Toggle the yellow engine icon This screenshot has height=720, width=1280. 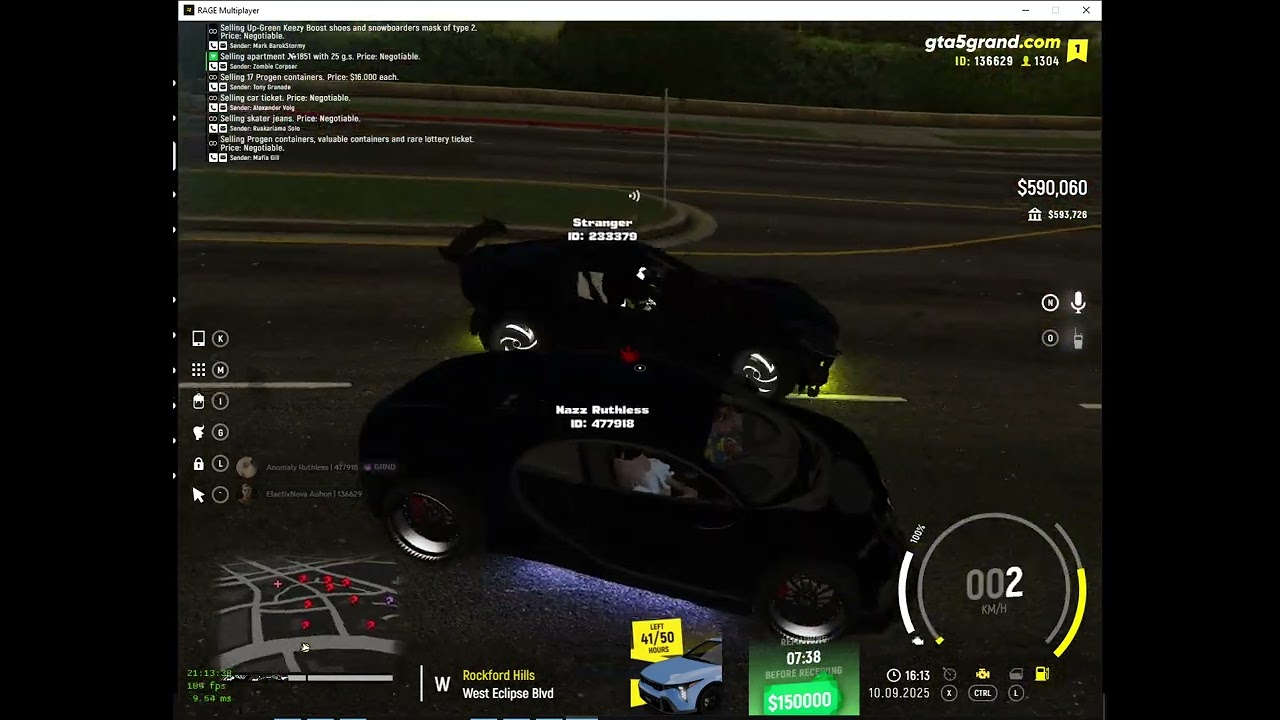[983, 675]
